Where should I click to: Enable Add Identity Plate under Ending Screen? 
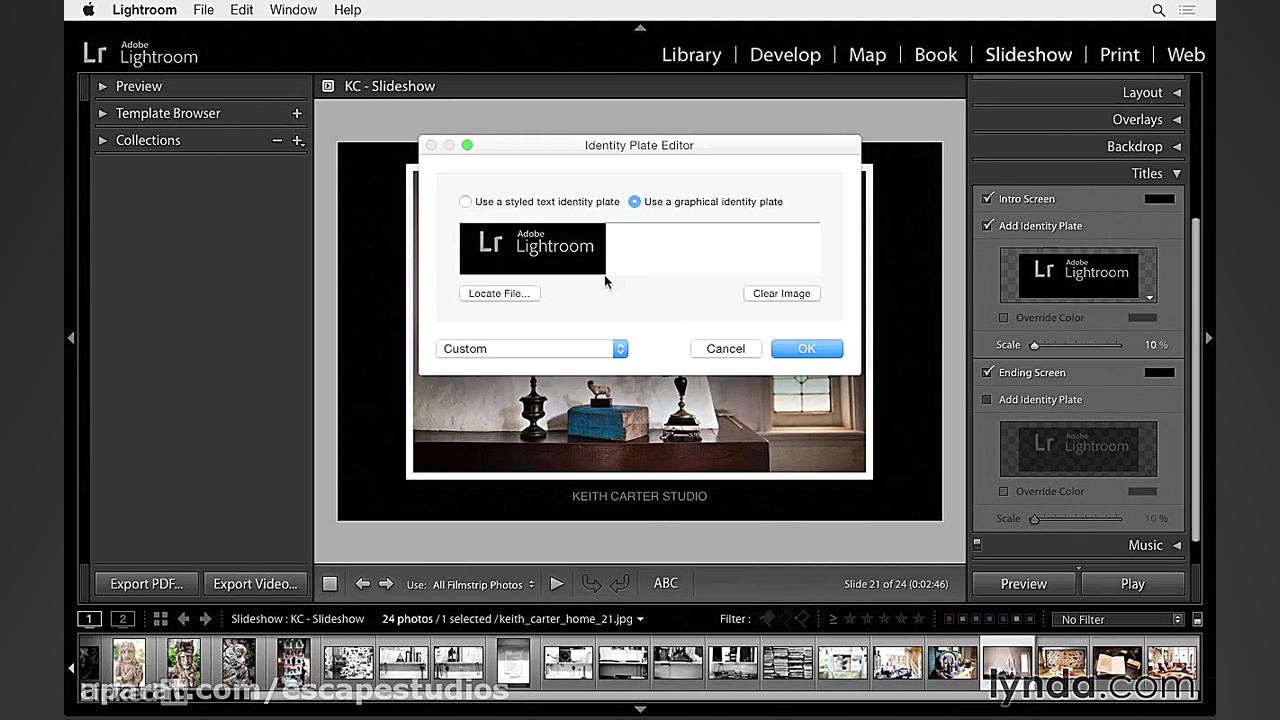pyautogui.click(x=987, y=399)
